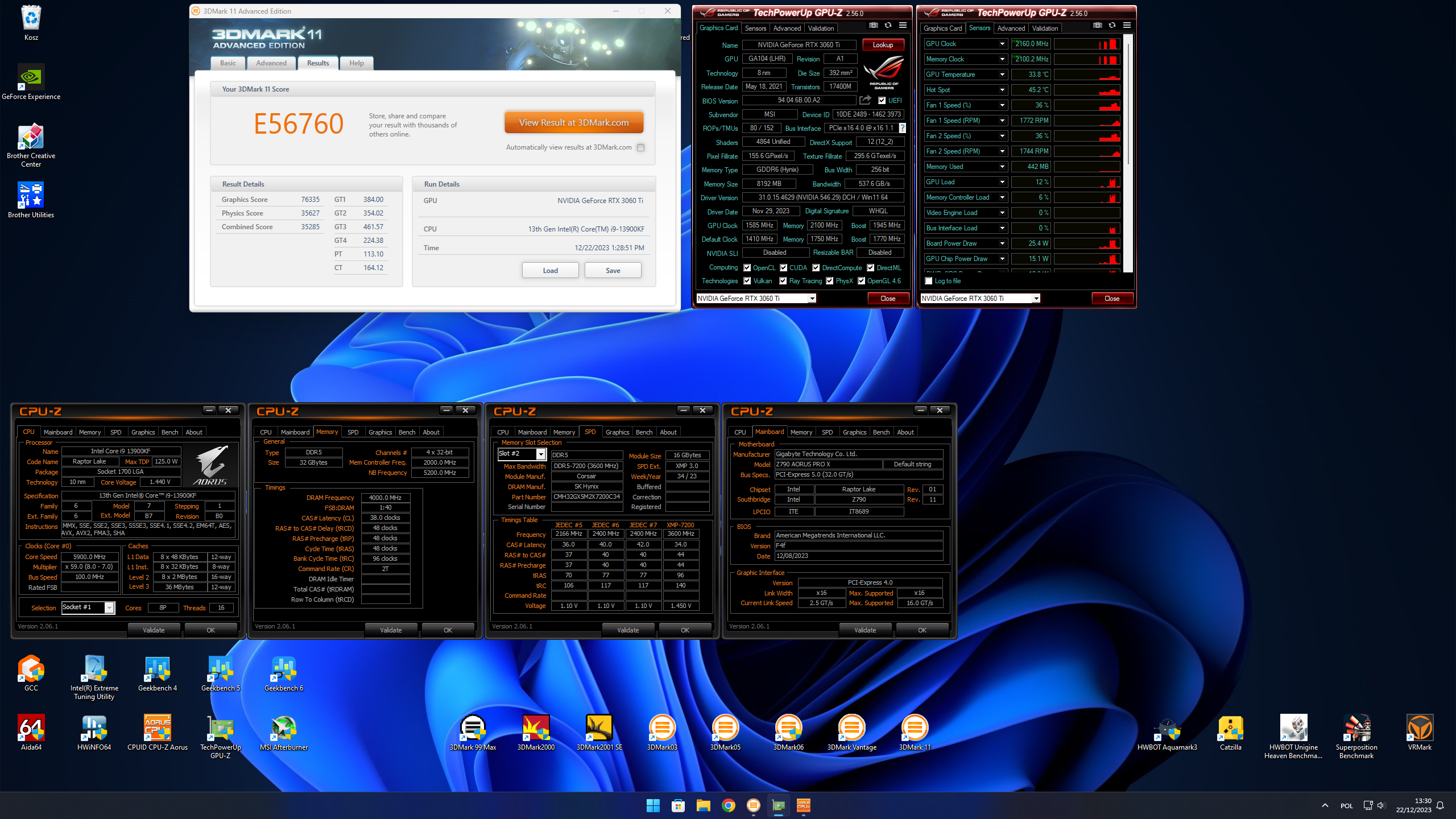Open GeForce Experience desktop shortcut

(31, 82)
